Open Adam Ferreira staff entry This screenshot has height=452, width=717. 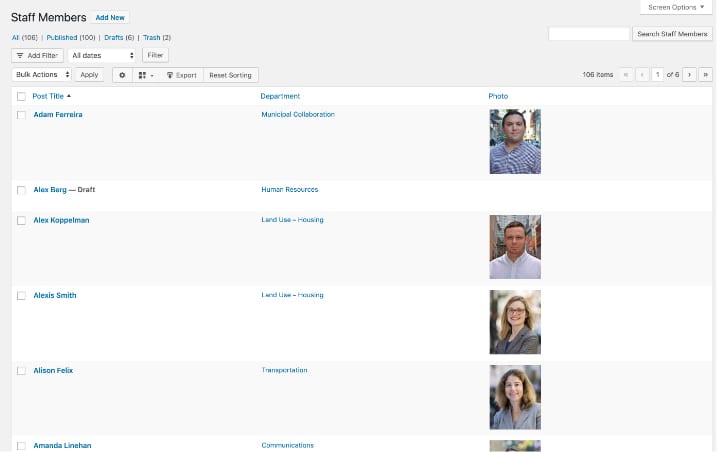[x=58, y=114]
